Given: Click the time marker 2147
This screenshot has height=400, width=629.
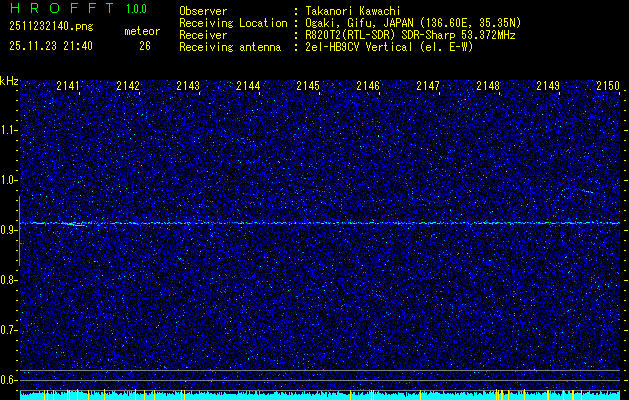Looking at the screenshot, I should pyautogui.click(x=428, y=85).
